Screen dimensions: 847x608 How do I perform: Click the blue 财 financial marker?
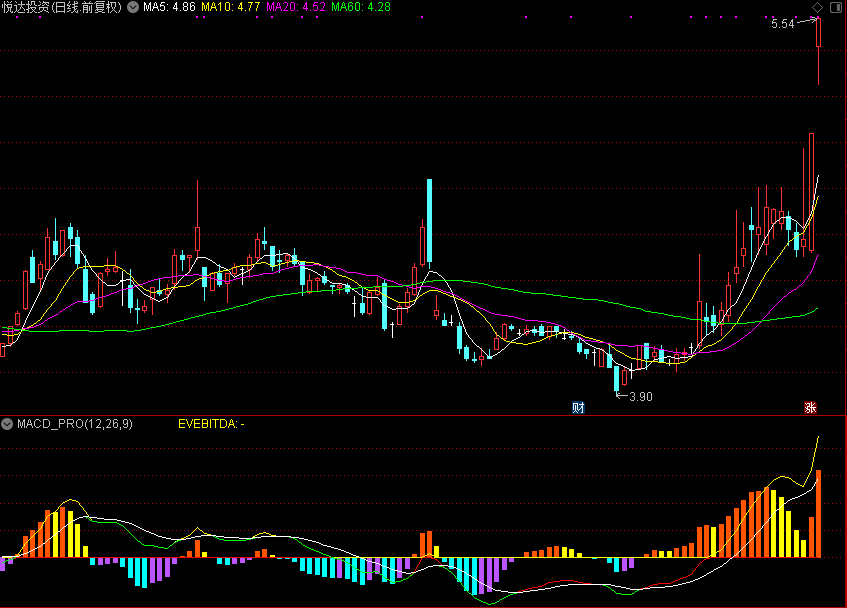(578, 407)
